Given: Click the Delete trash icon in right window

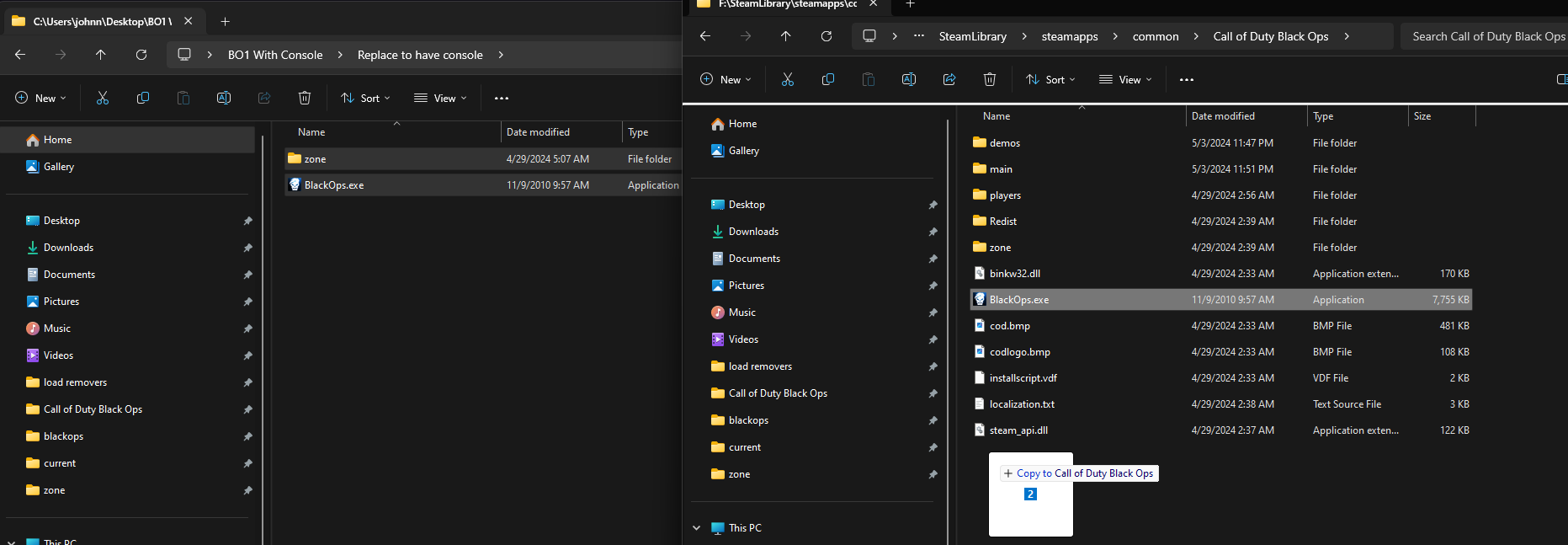Looking at the screenshot, I should pyautogui.click(x=990, y=79).
